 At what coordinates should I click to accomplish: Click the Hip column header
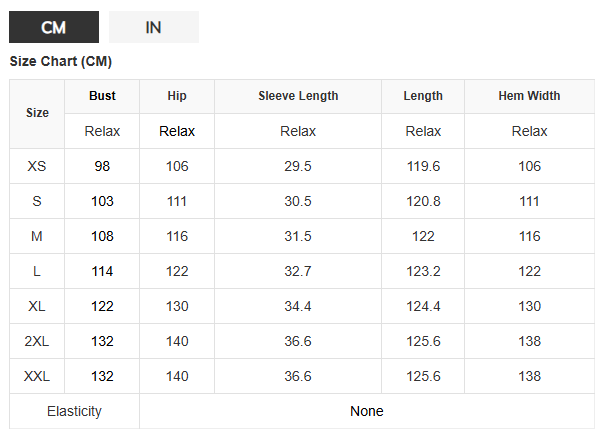tap(177, 96)
